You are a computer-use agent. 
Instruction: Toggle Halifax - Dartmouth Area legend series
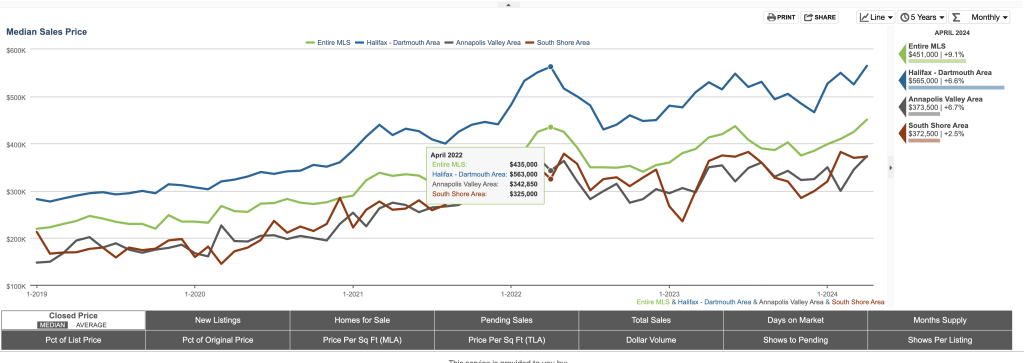pyautogui.click(x=397, y=42)
